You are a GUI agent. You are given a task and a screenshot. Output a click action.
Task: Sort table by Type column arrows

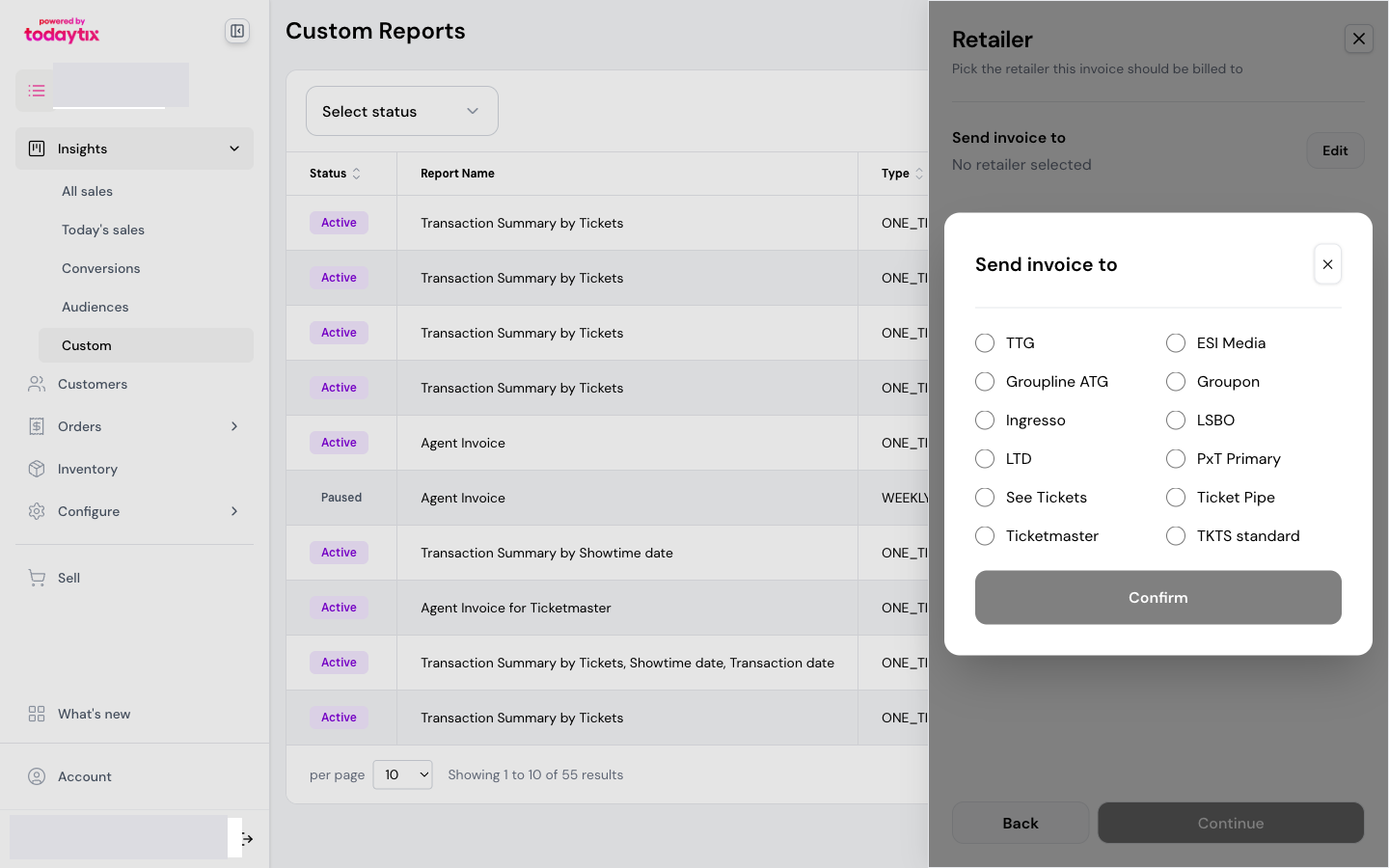[918, 174]
